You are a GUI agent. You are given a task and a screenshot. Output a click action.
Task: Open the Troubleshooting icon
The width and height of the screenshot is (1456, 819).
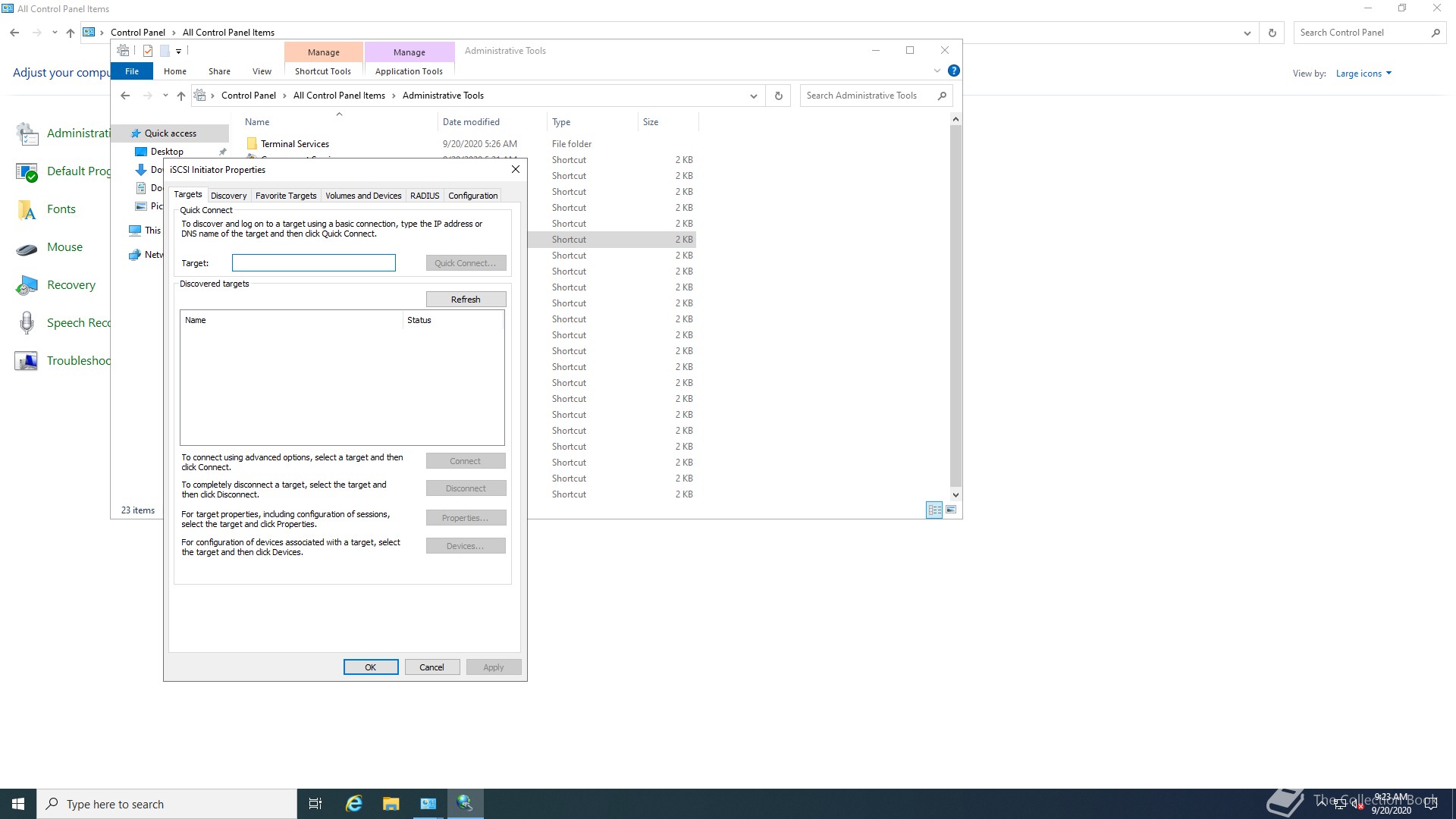27,361
